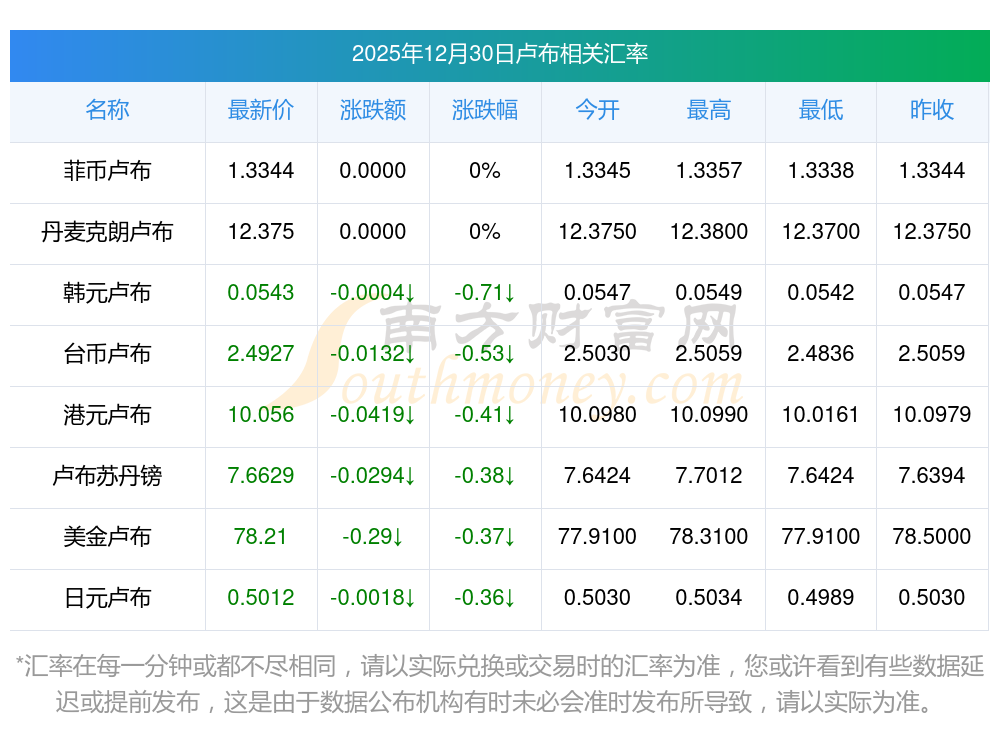
Task: Click high price 78.3100 for 美金卢布
Action: tap(709, 537)
